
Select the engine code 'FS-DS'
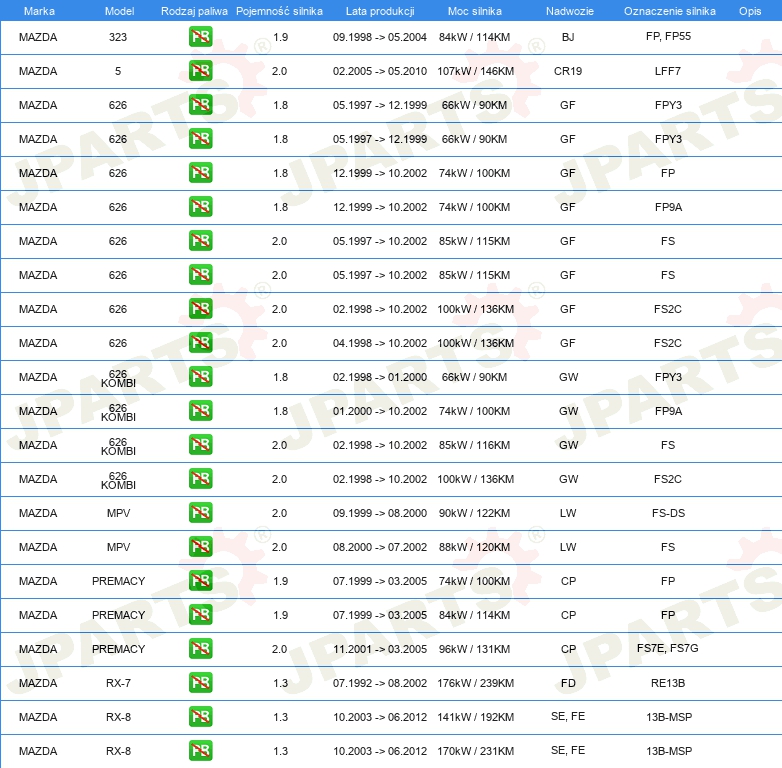[x=668, y=513]
